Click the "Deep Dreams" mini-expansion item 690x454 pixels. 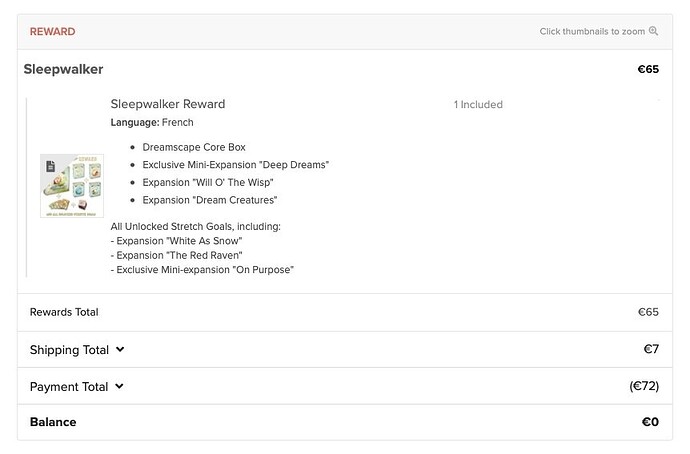[235, 164]
